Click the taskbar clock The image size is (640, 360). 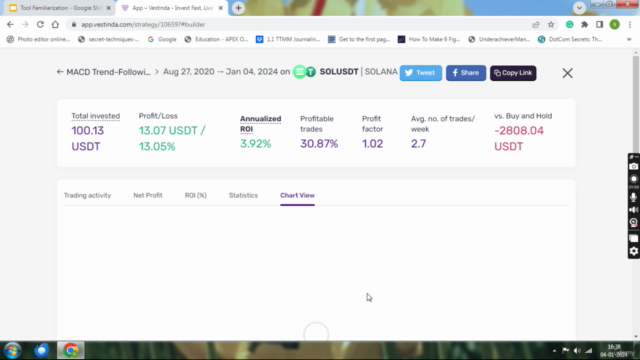[614, 351]
